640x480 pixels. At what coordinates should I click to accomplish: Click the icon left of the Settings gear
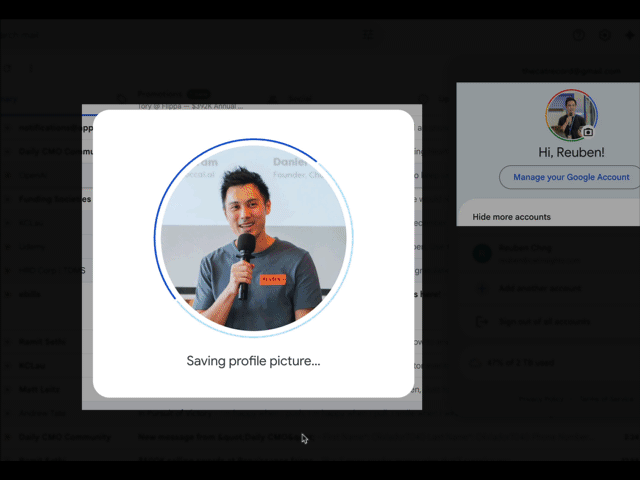point(579,35)
